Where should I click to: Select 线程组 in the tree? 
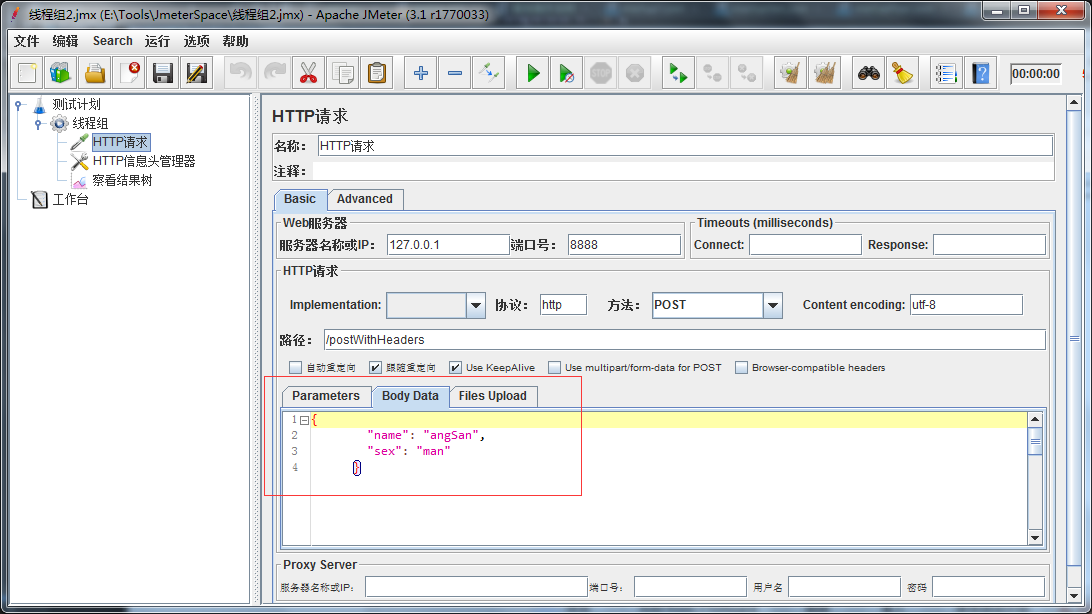click(x=91, y=124)
